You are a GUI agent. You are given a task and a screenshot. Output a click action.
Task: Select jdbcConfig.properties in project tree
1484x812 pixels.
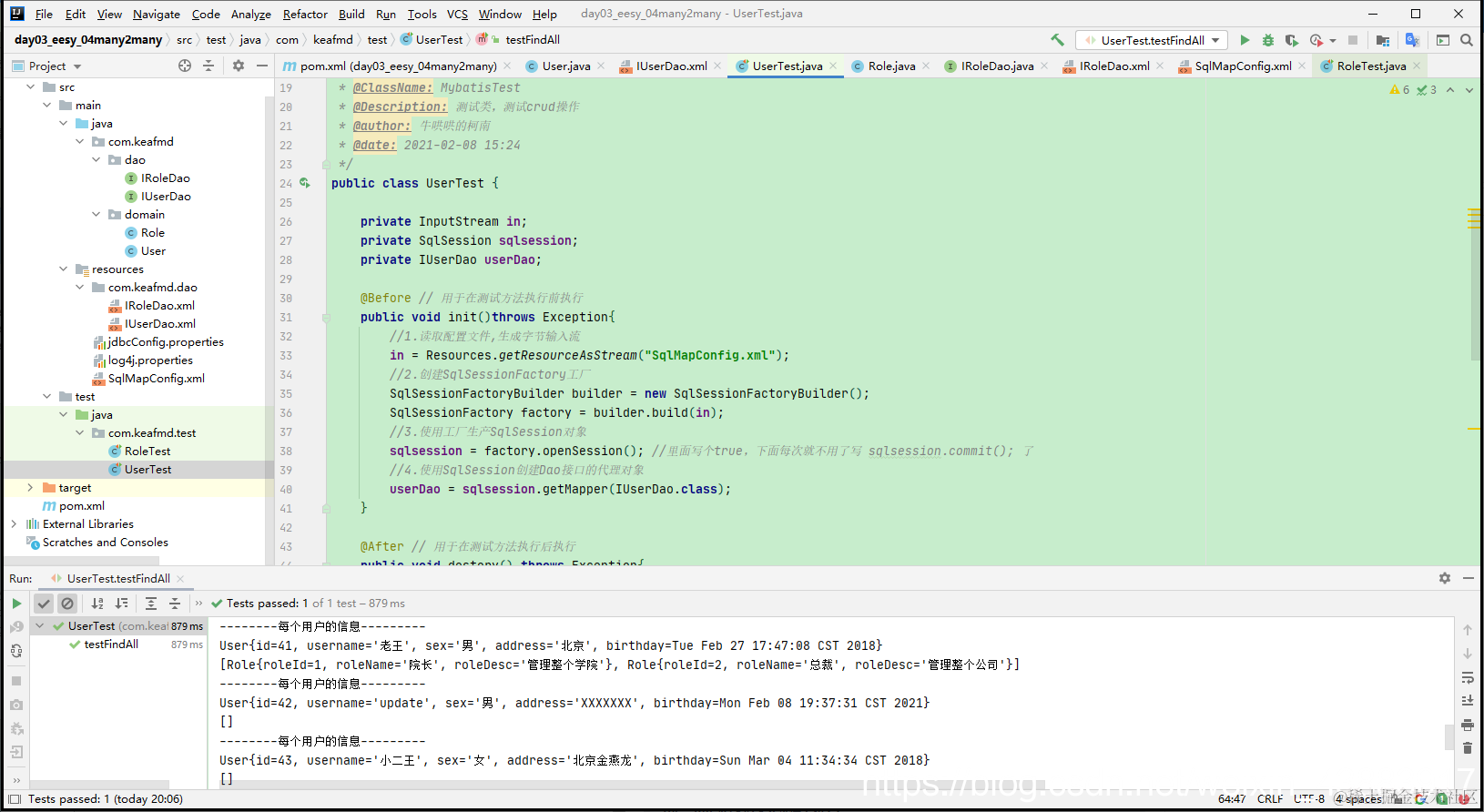165,342
